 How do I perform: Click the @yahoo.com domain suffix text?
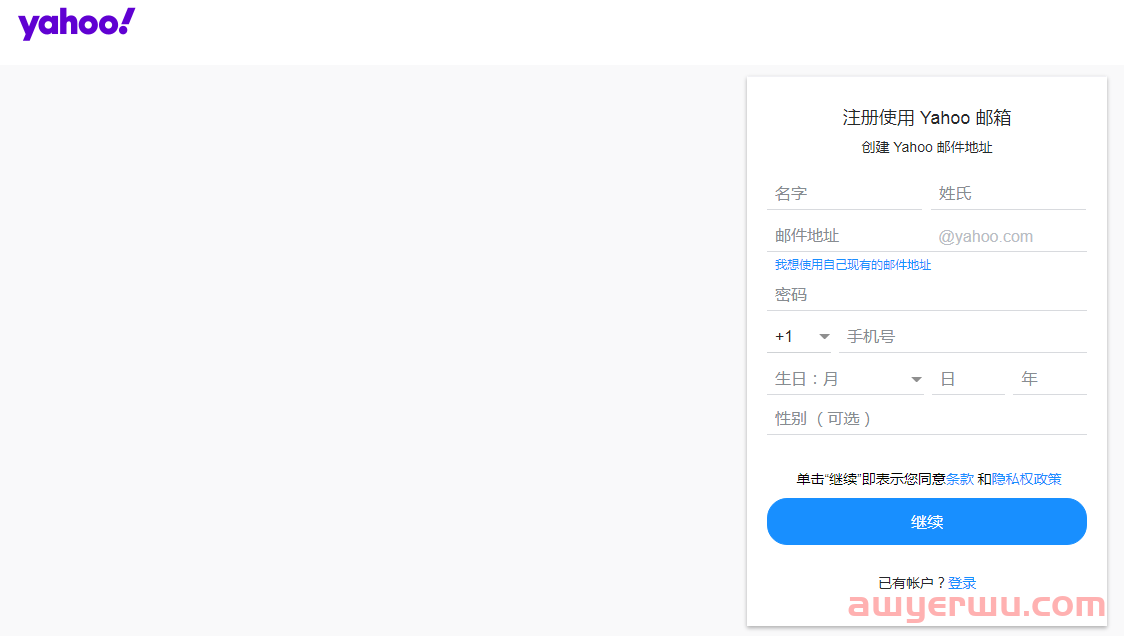(x=985, y=237)
